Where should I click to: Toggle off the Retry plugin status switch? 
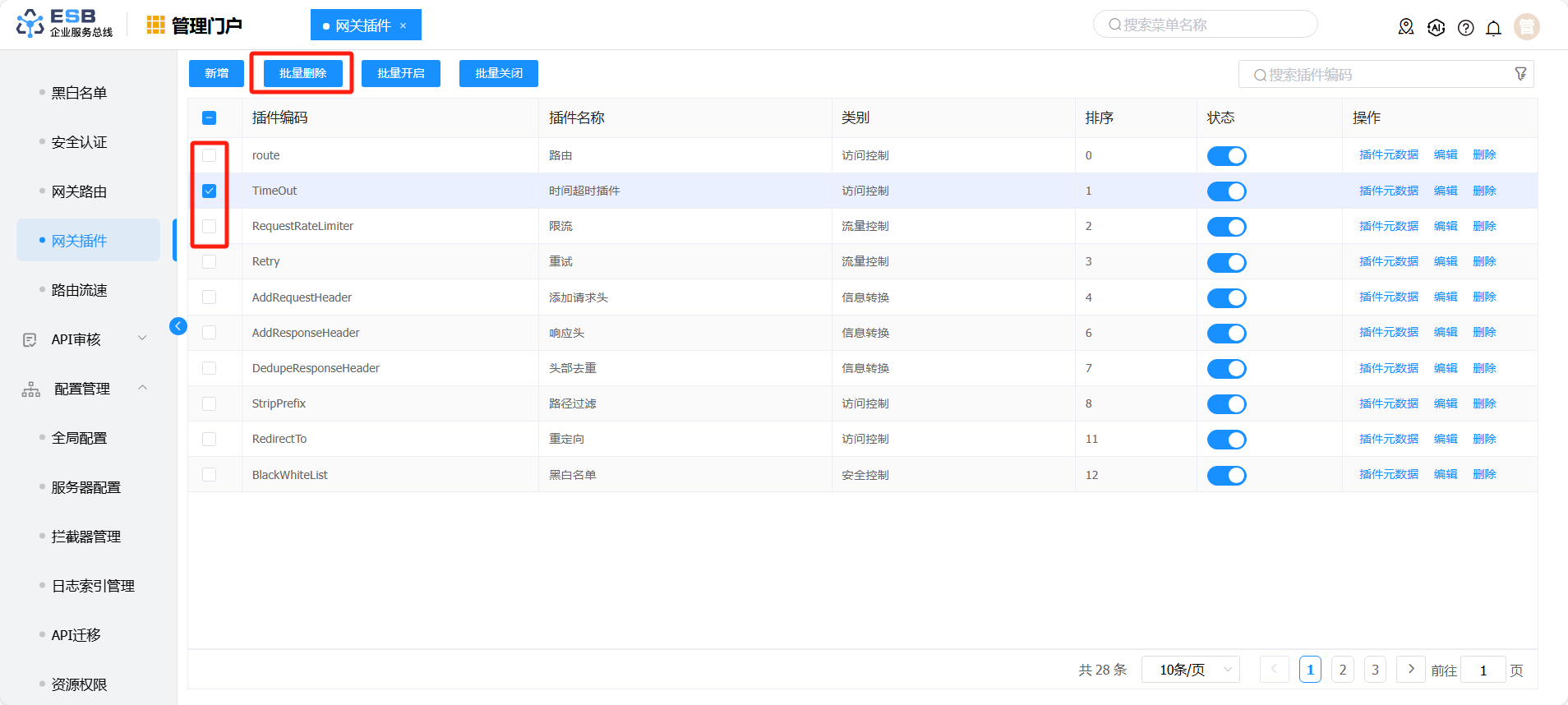tap(1226, 262)
